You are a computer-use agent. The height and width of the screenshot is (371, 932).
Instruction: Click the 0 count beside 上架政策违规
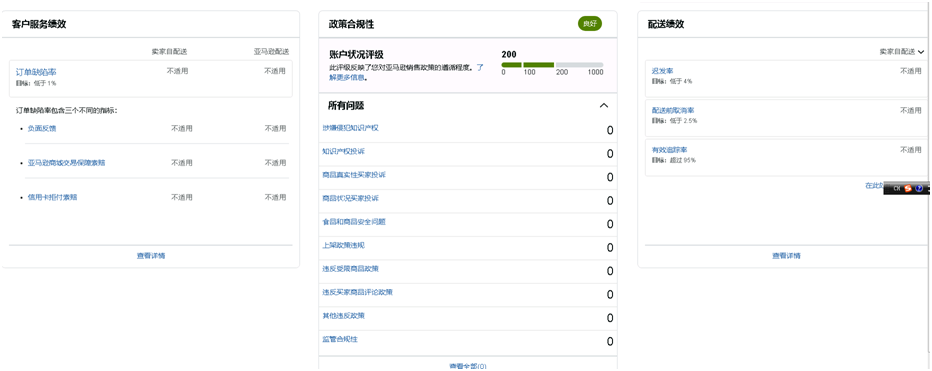click(610, 248)
